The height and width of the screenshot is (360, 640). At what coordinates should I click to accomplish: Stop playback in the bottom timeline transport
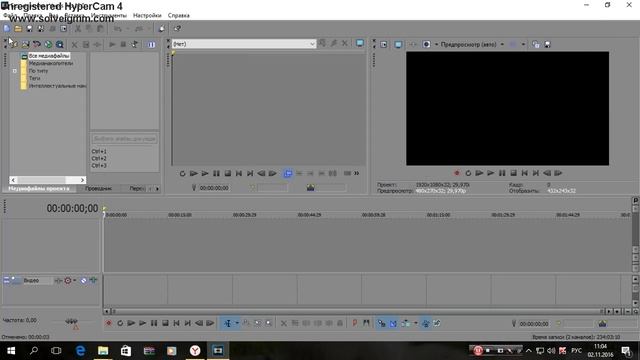[x=165, y=323]
